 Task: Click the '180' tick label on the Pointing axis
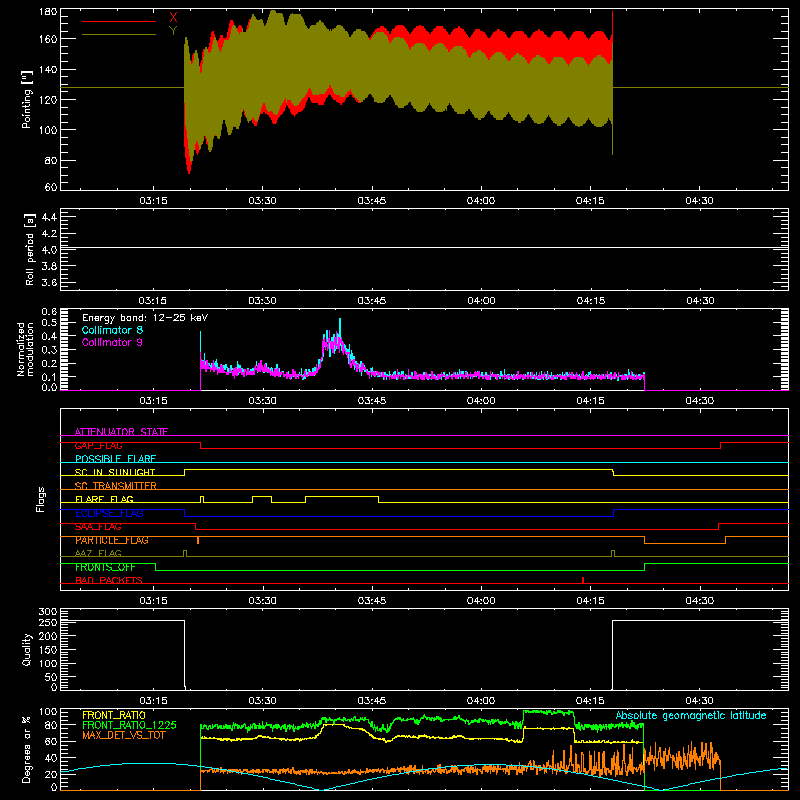tap(48, 12)
